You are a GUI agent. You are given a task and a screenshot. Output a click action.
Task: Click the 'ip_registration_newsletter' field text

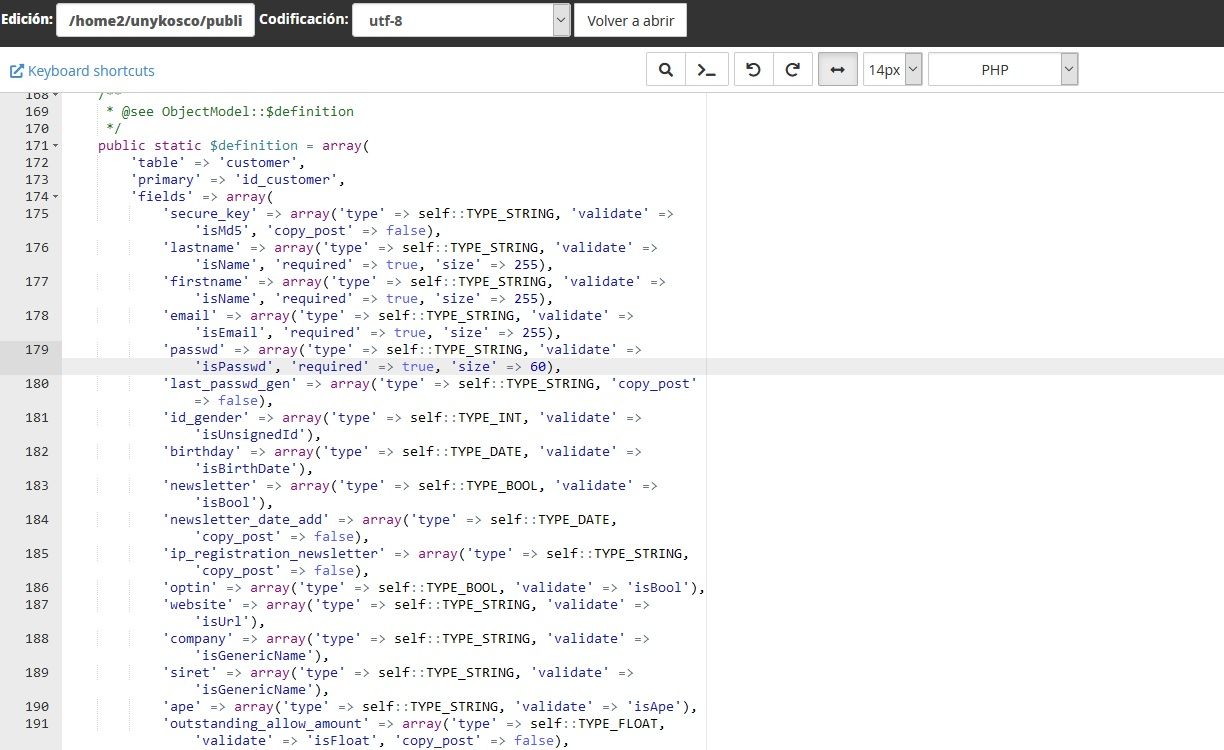click(274, 554)
